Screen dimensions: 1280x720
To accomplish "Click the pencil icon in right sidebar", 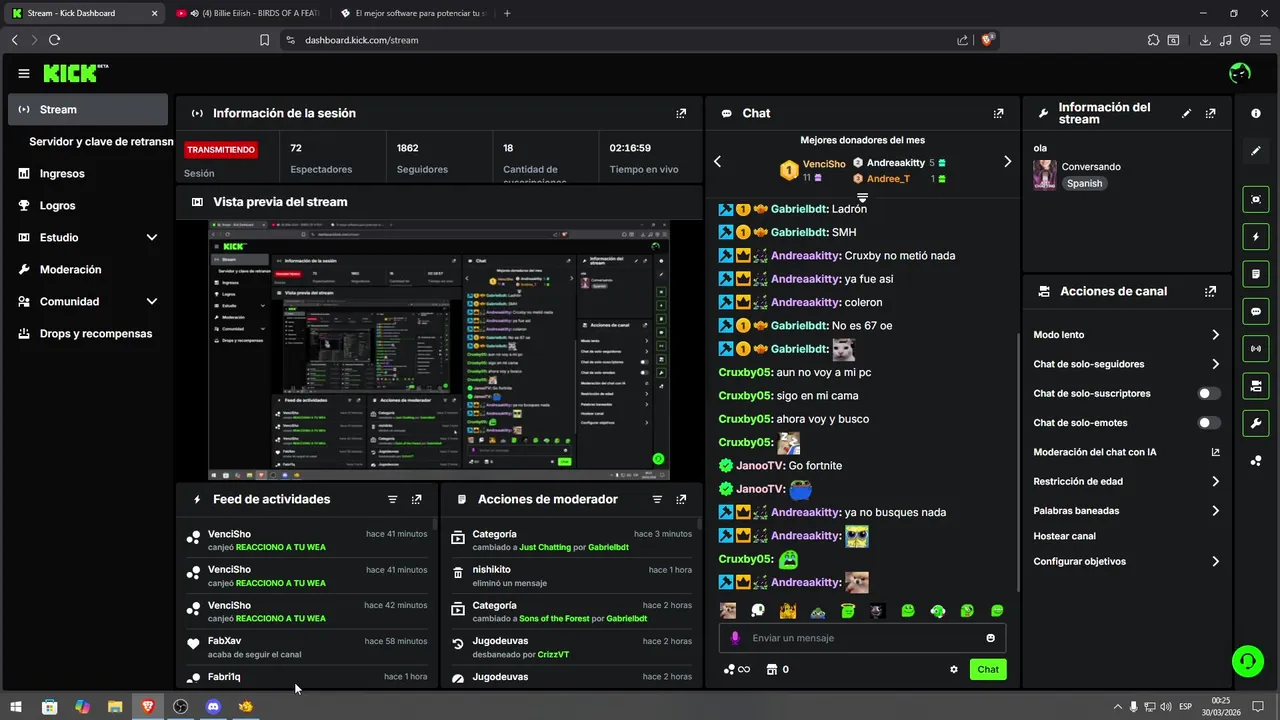I will click(1256, 151).
